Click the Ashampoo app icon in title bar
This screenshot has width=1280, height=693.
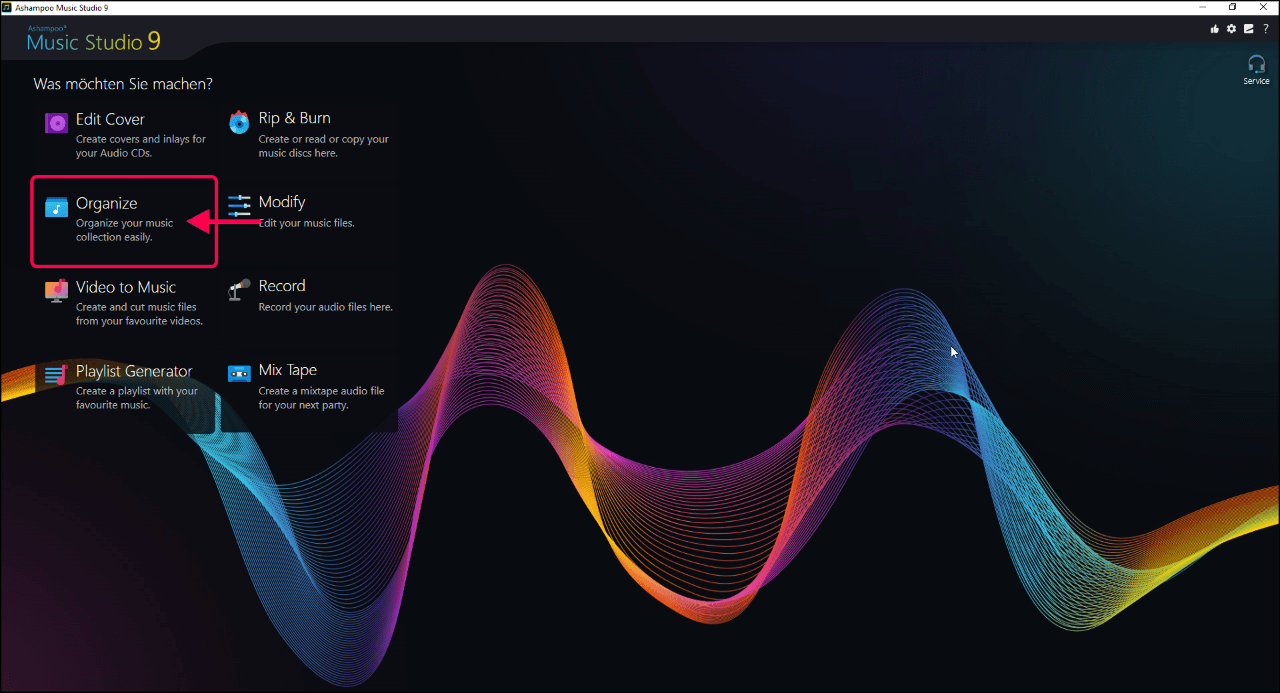(x=7, y=7)
